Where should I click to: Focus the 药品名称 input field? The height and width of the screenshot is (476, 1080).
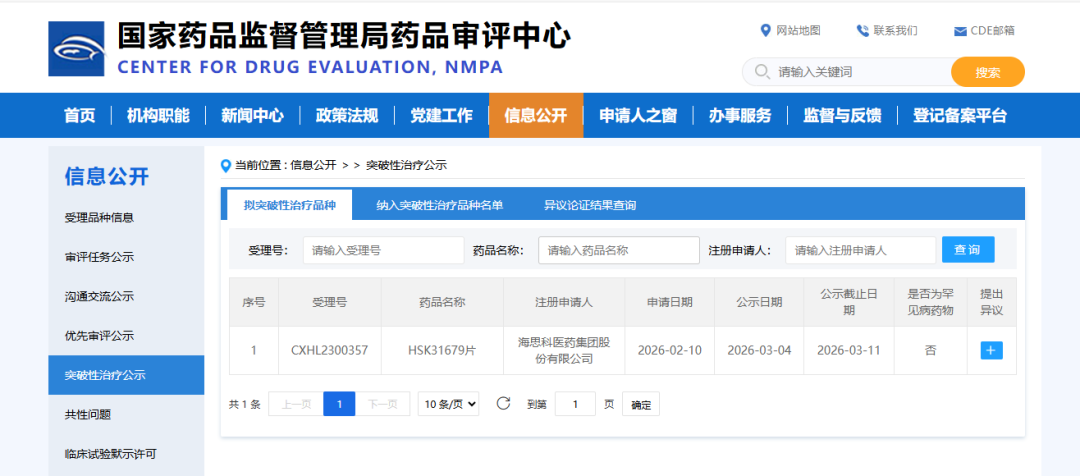click(618, 250)
